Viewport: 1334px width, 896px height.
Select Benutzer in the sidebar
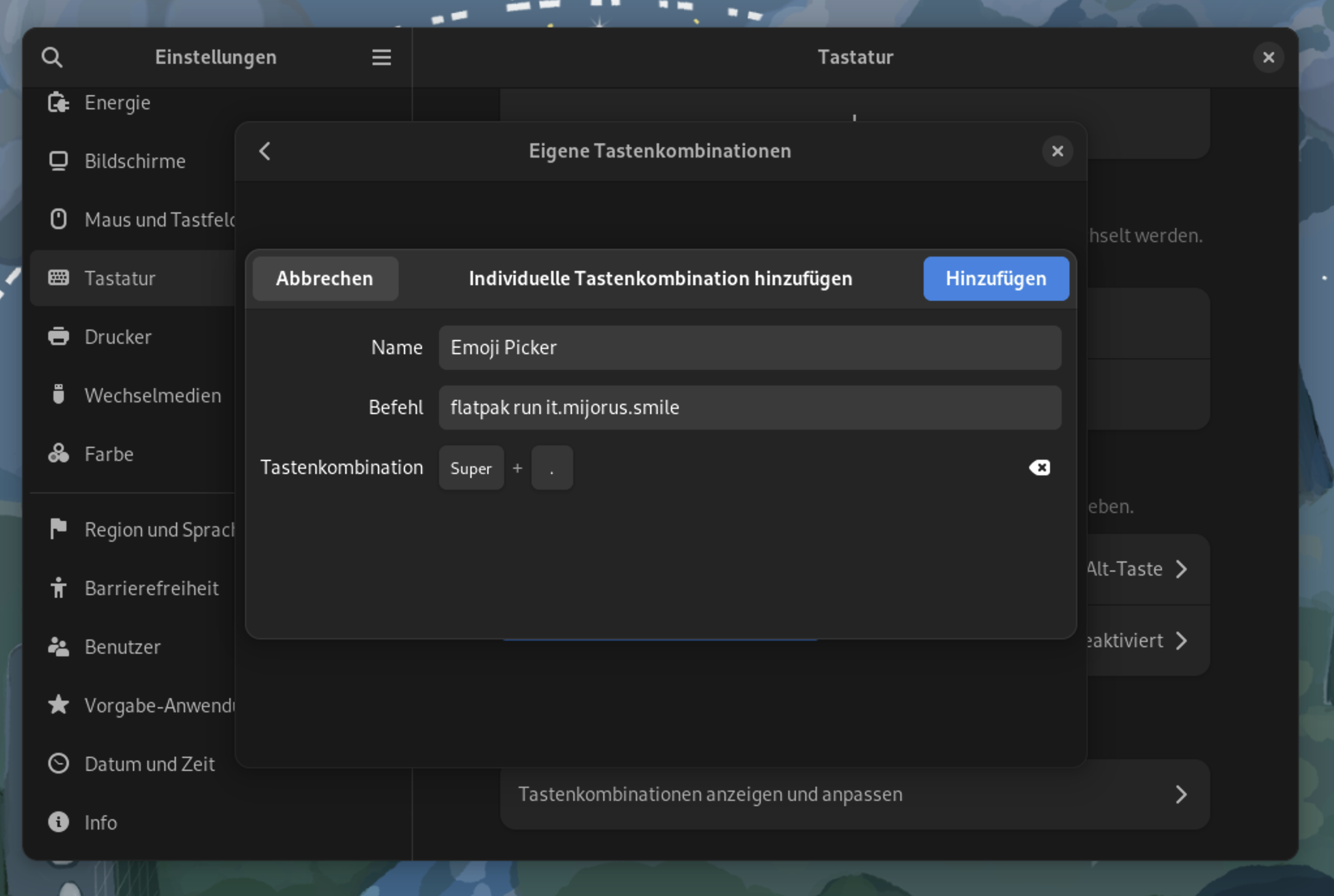pyautogui.click(x=122, y=647)
